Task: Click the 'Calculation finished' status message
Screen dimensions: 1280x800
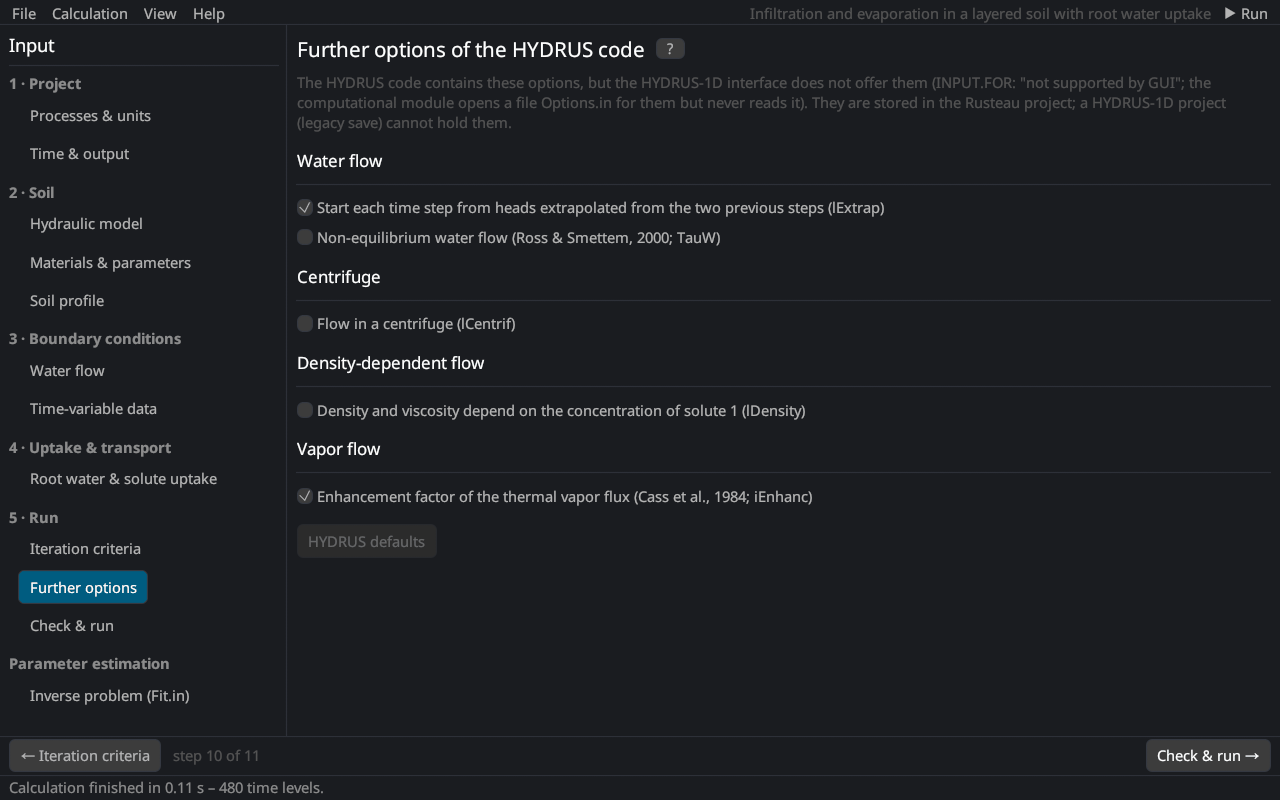Action: (x=166, y=788)
